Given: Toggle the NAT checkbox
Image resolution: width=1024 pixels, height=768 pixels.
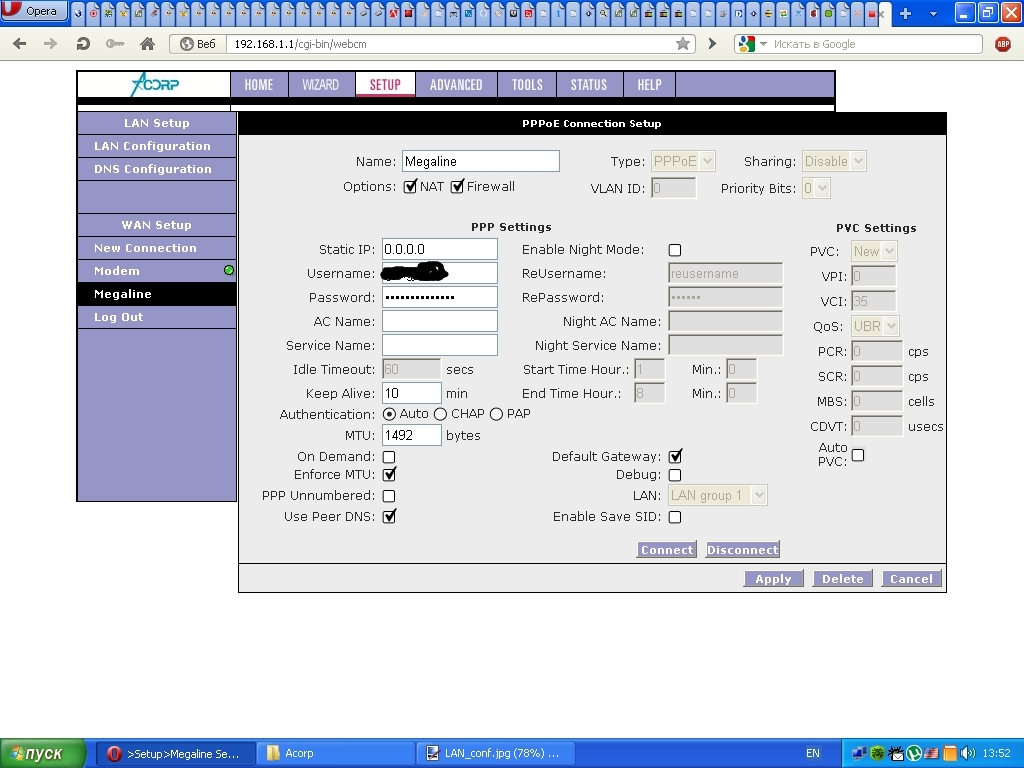Looking at the screenshot, I should tap(410, 187).
